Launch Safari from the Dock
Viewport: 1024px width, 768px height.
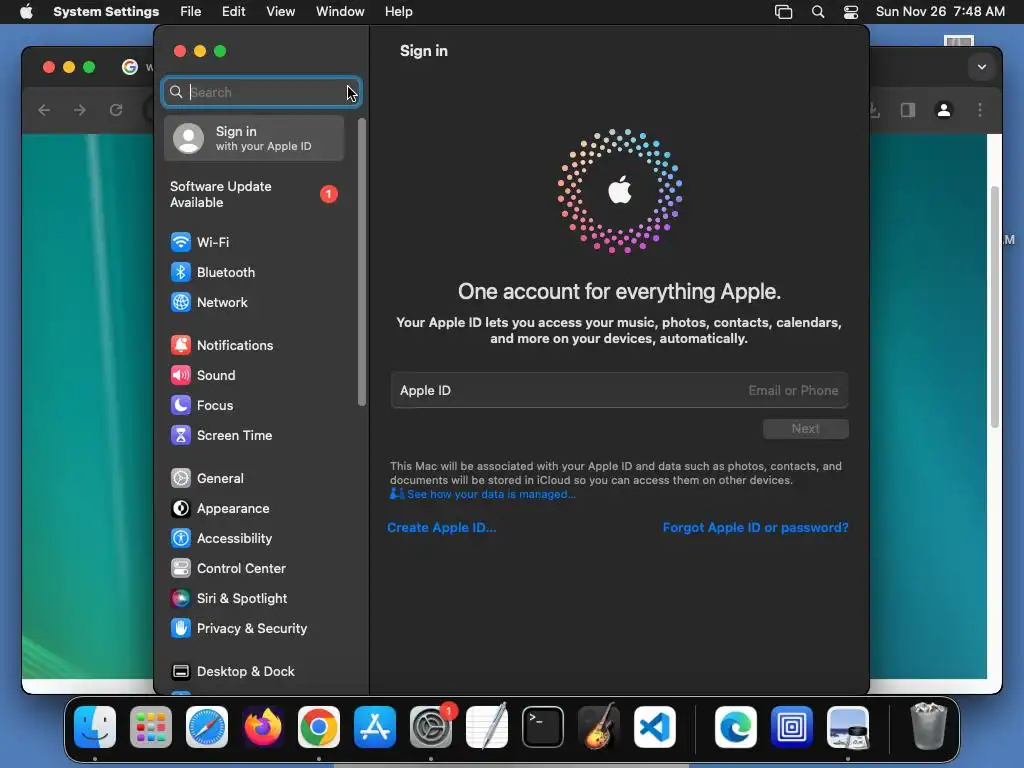pyautogui.click(x=207, y=727)
